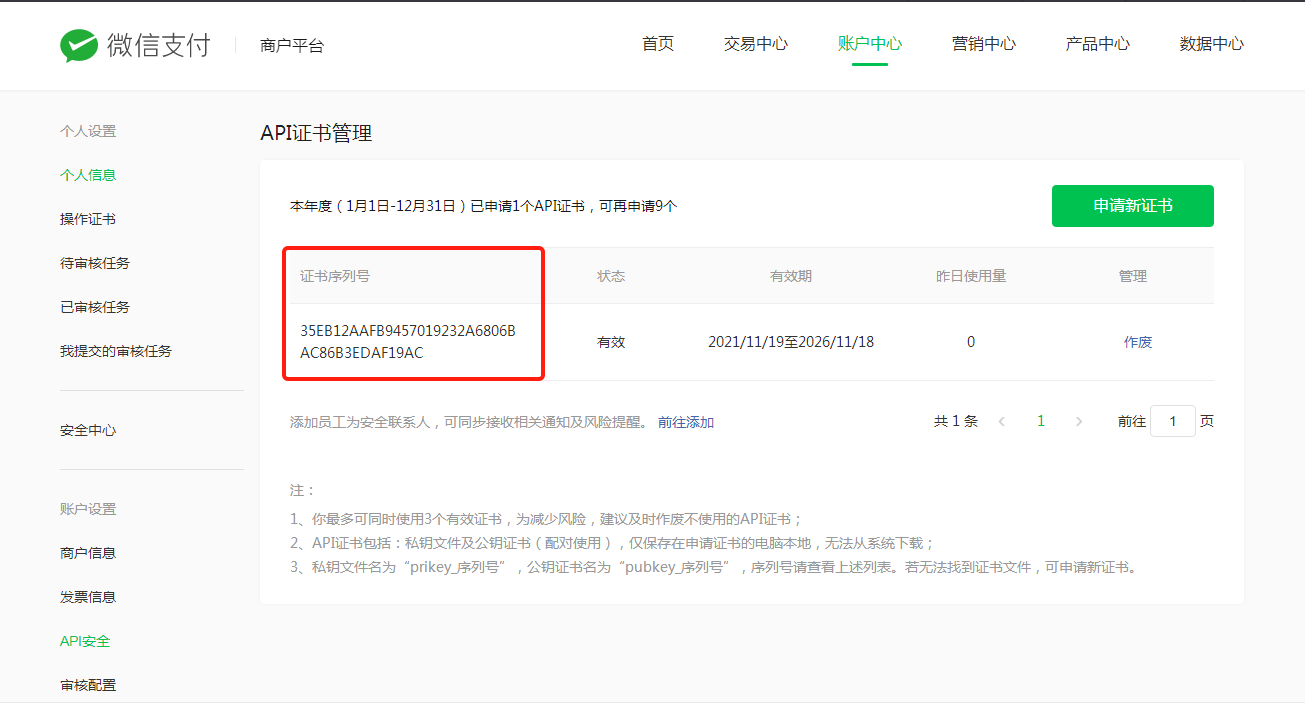
Task: Click the 有效 status cell
Action: tap(611, 342)
